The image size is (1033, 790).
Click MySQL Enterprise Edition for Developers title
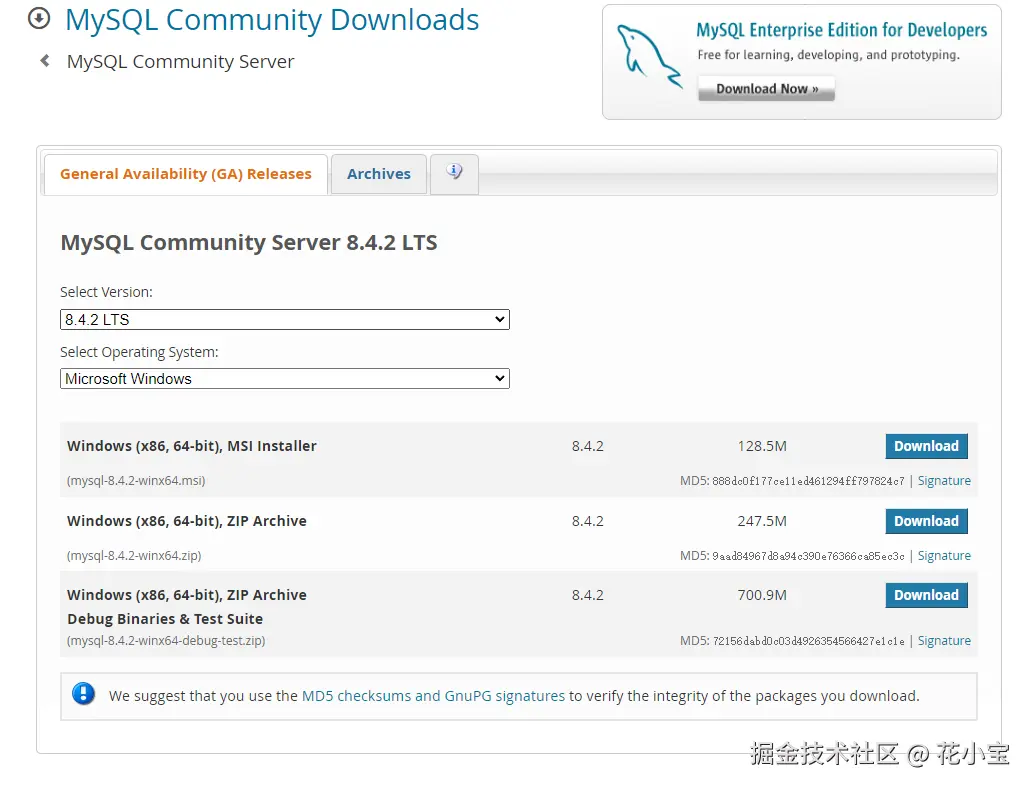coord(841,30)
